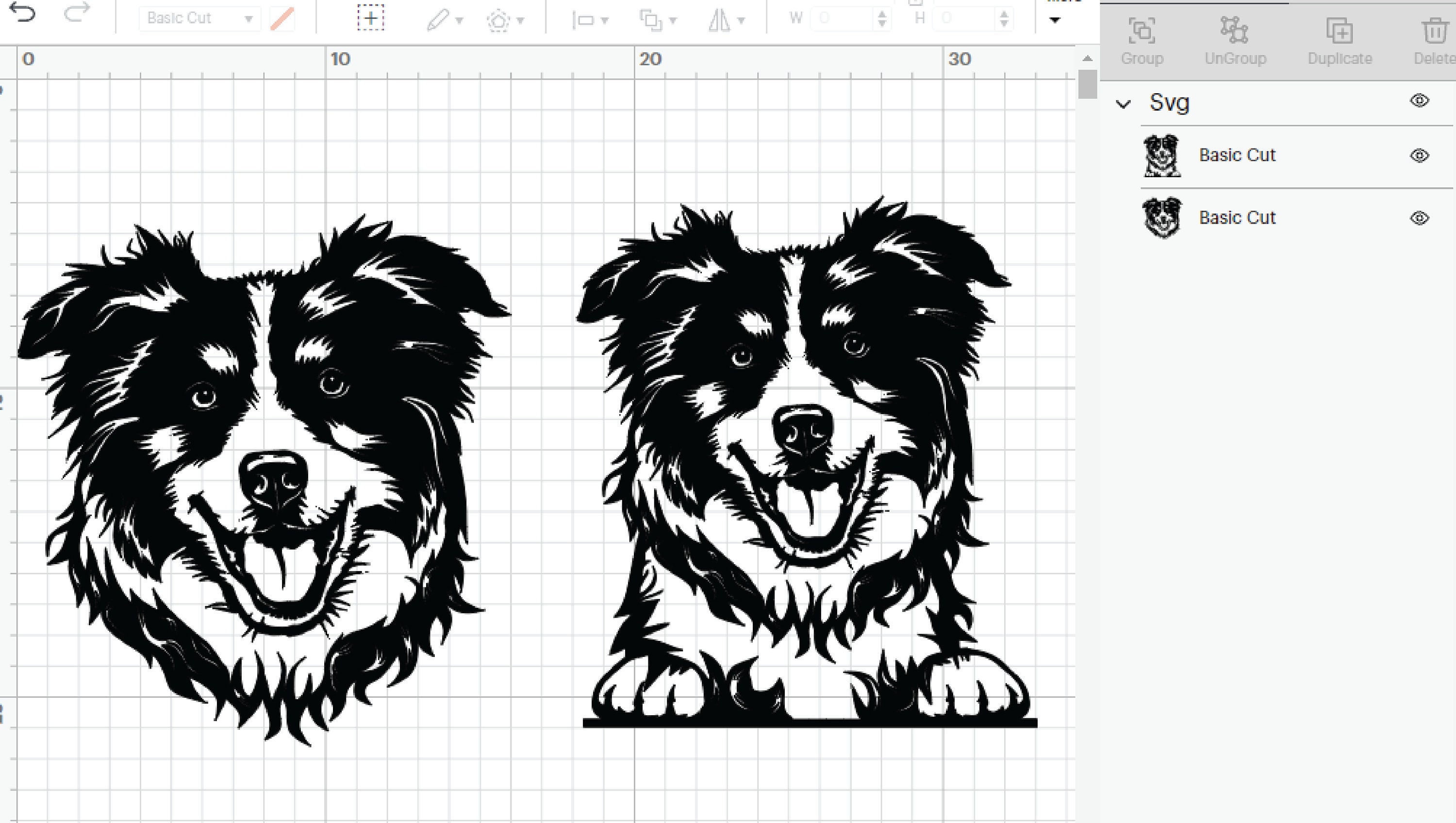
Task: Collapse the Svg layer group
Action: click(1124, 103)
